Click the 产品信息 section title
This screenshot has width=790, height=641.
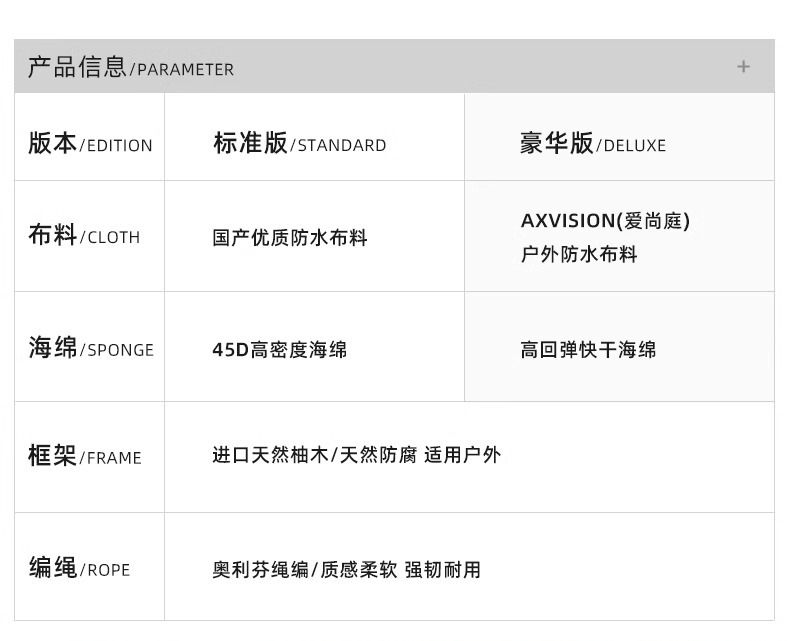click(x=77, y=67)
